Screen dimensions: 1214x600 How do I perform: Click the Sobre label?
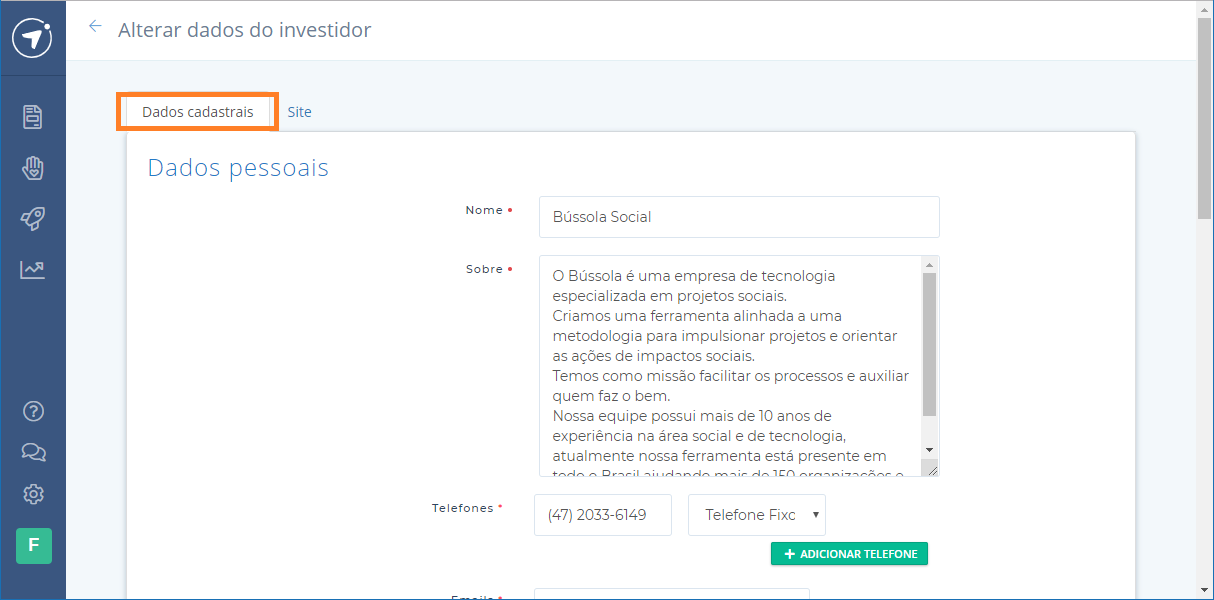tap(484, 269)
